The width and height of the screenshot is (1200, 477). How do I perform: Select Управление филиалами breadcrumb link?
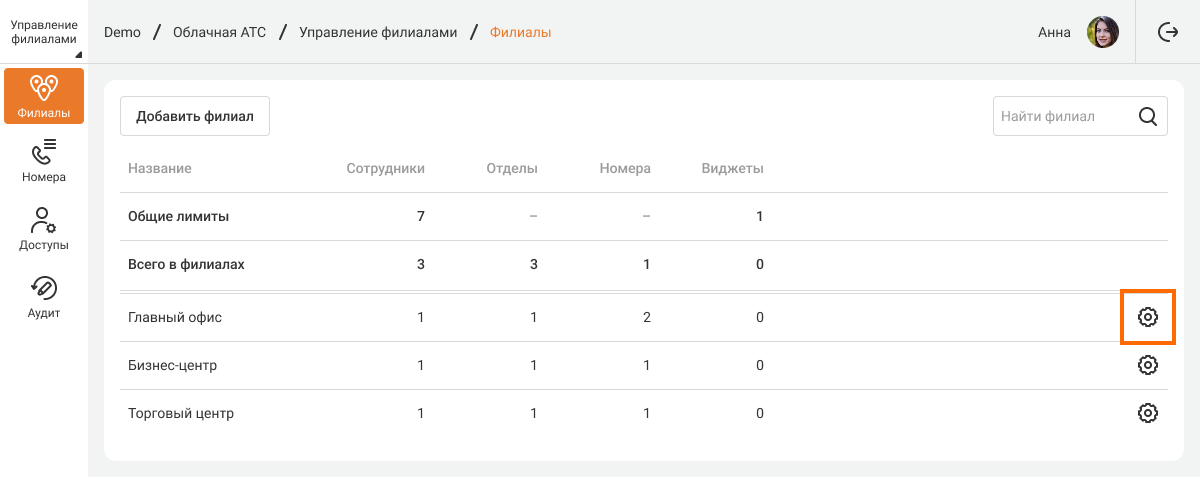click(378, 32)
